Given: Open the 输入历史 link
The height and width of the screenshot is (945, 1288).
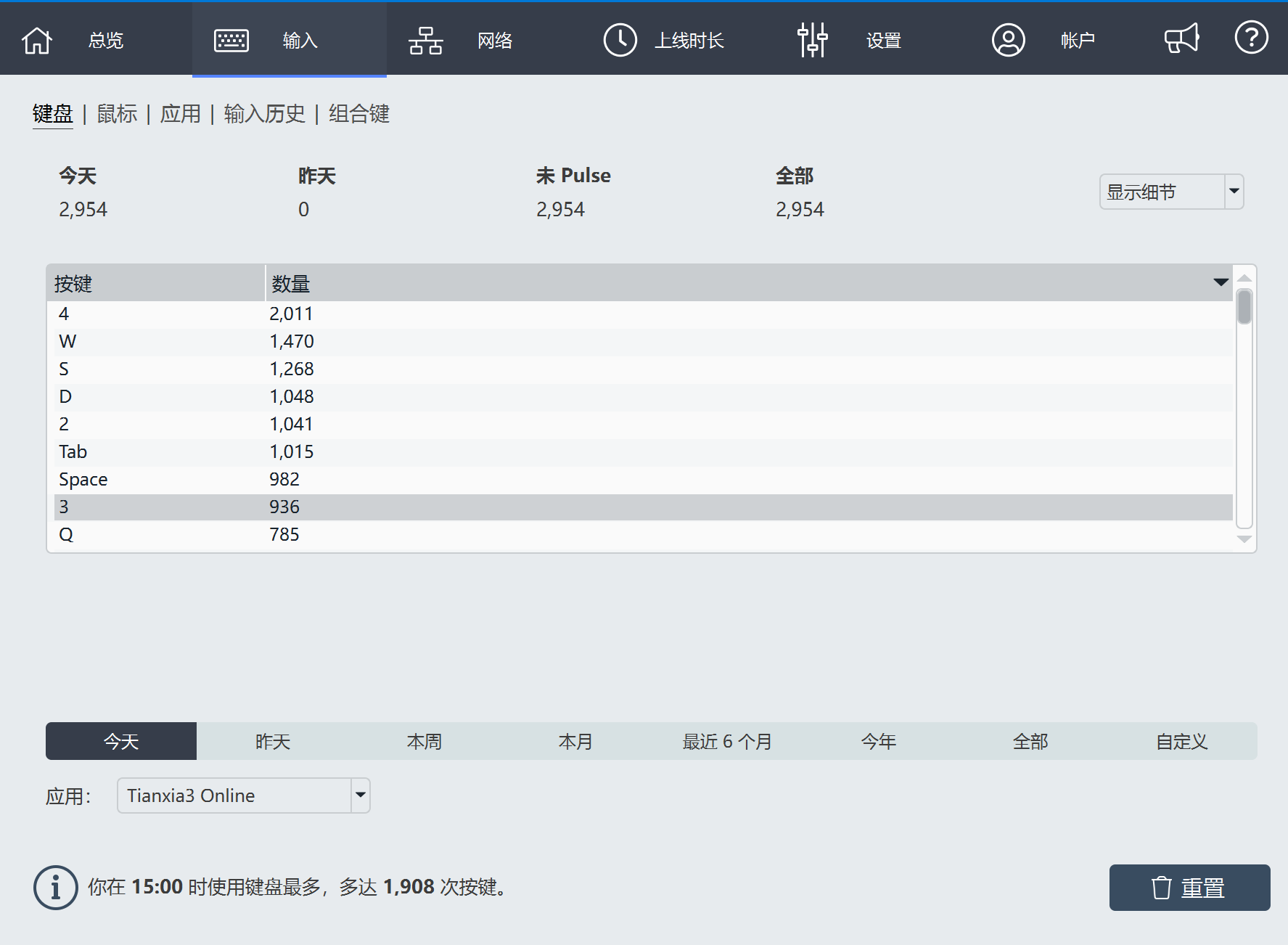Looking at the screenshot, I should 264,114.
